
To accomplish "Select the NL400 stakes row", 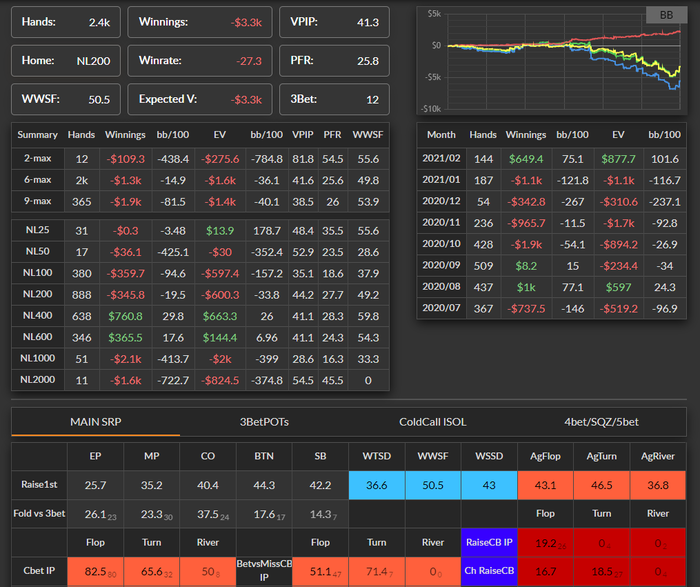I will (200, 316).
